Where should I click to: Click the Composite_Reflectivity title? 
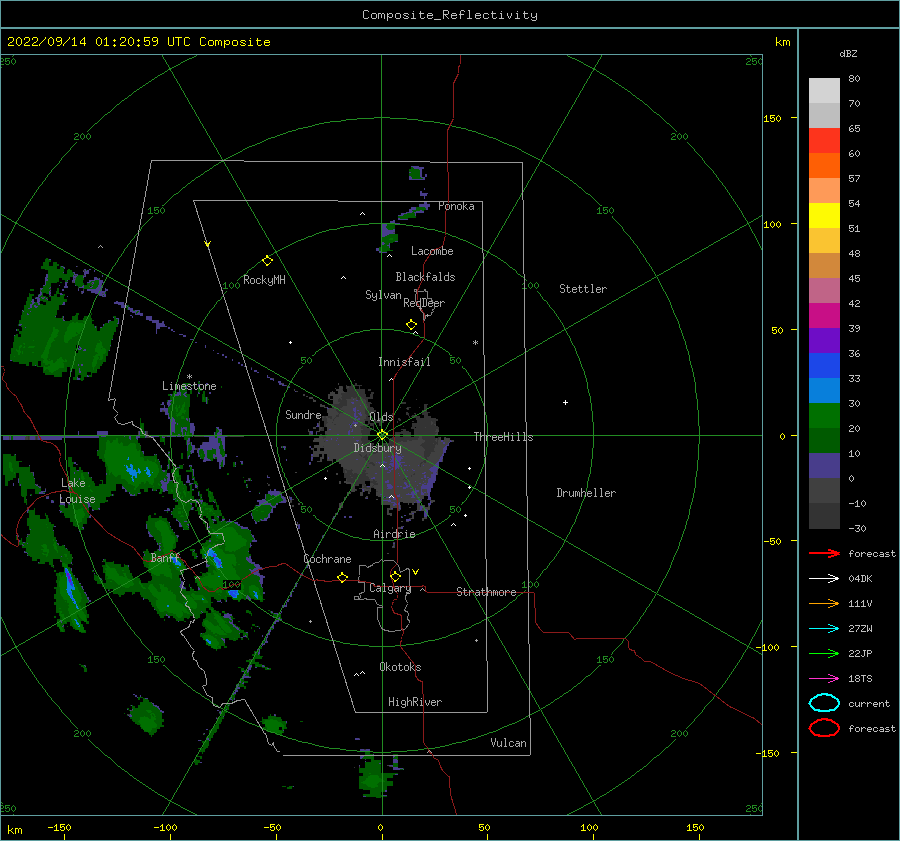449,15
